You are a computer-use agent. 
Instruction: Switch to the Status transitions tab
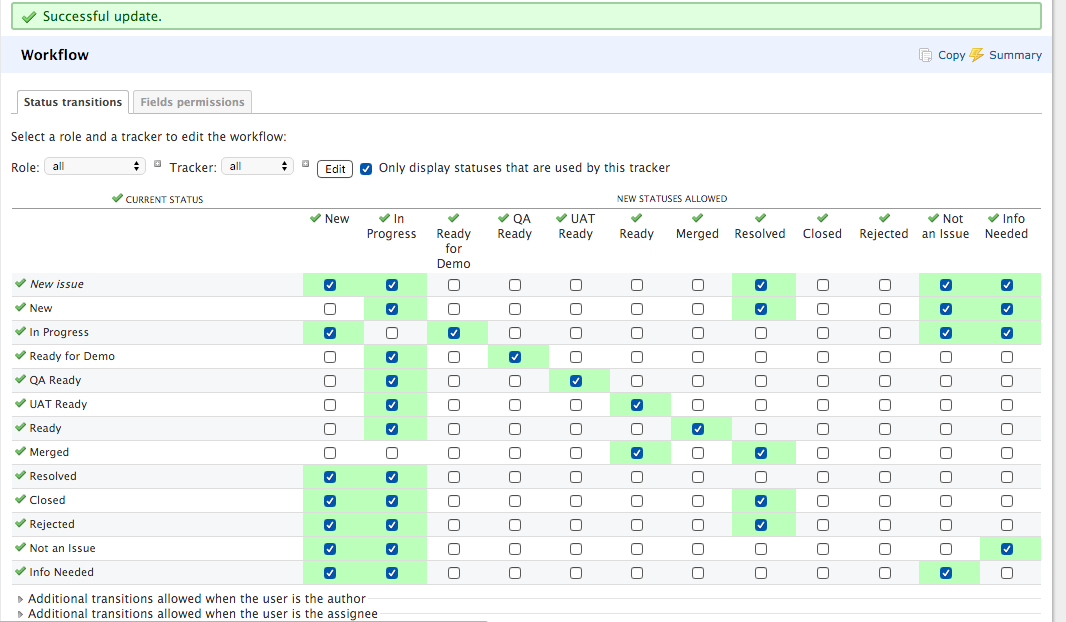[73, 102]
